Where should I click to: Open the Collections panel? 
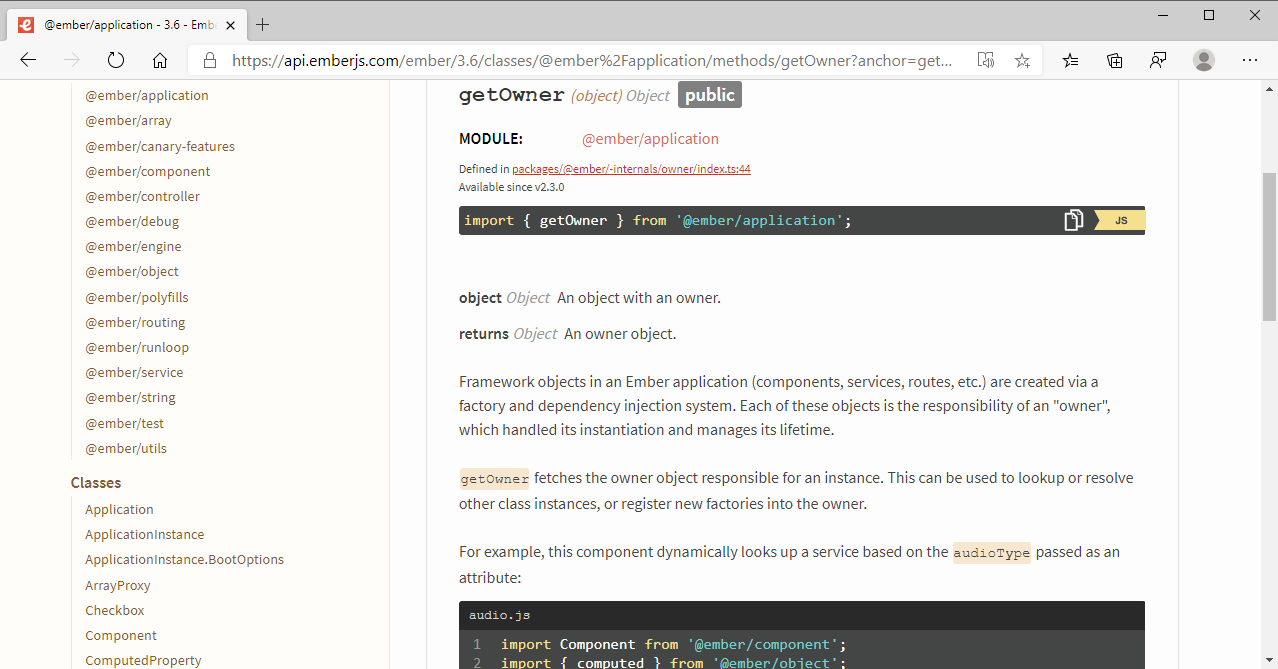point(1115,60)
